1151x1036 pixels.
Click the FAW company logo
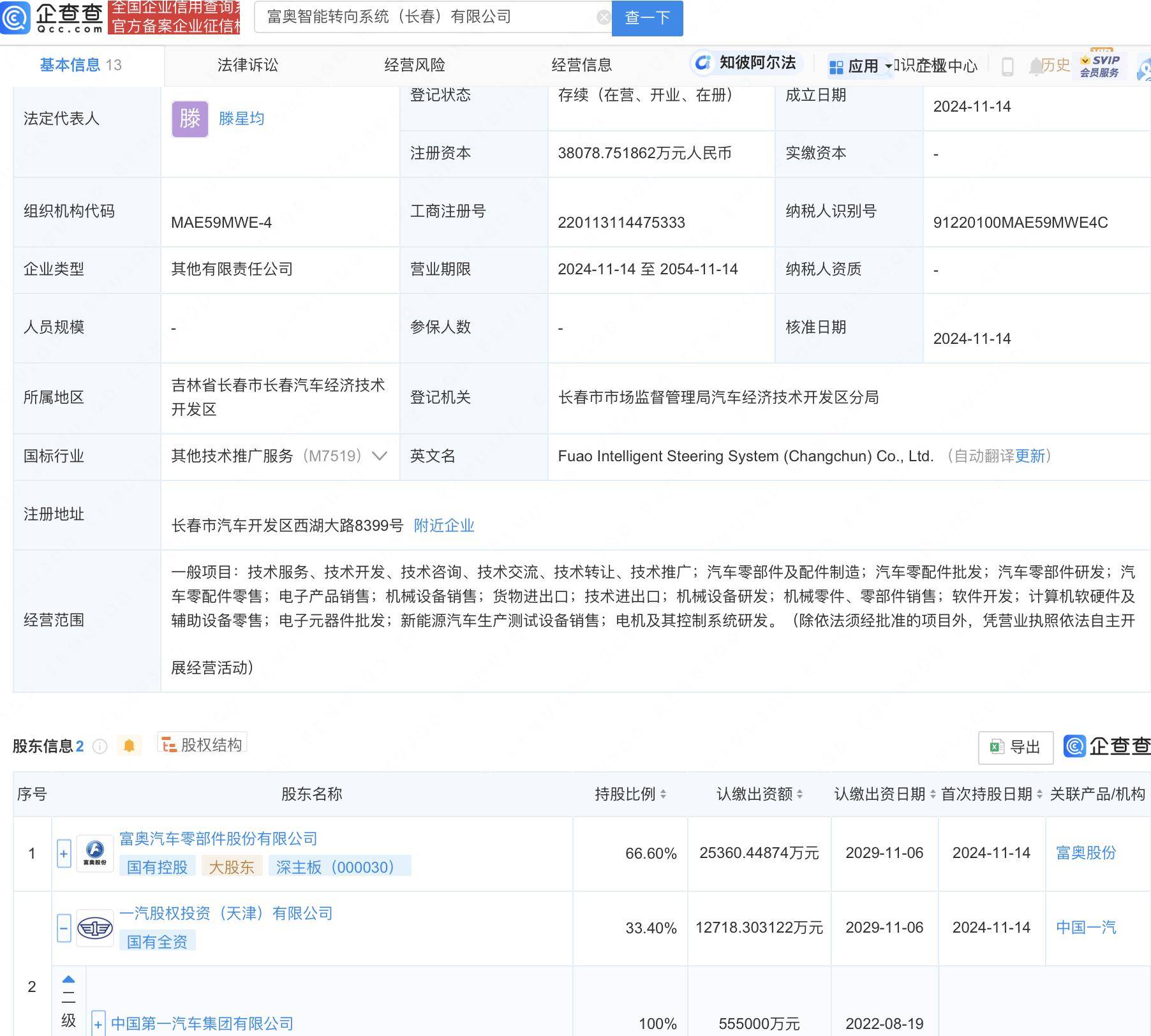95,928
